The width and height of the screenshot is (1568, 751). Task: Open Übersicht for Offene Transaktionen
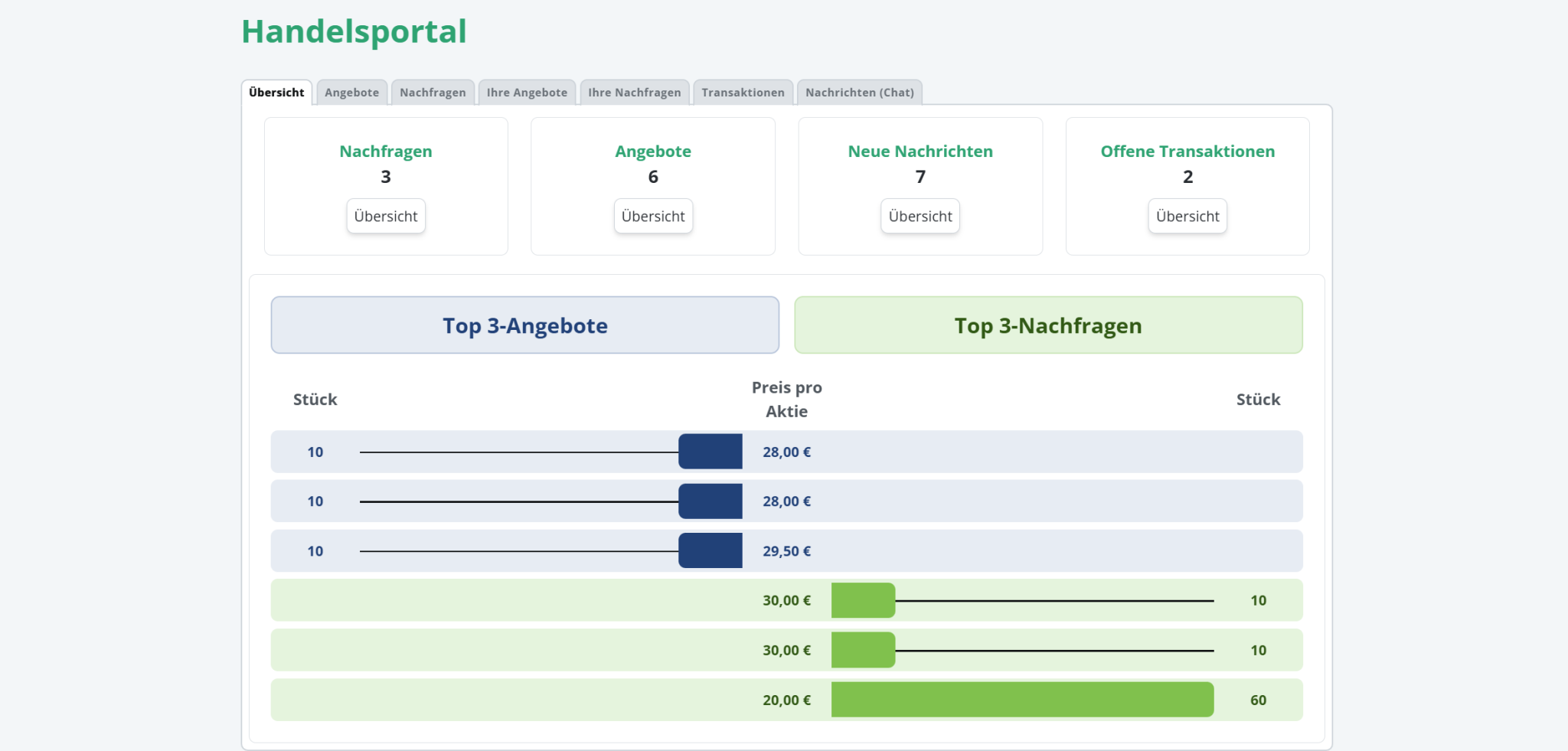1187,217
